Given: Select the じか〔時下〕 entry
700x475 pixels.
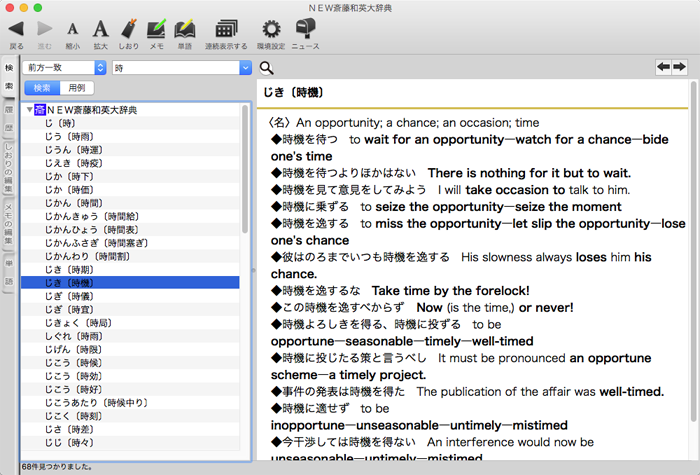Looking at the screenshot, I should (x=130, y=176).
